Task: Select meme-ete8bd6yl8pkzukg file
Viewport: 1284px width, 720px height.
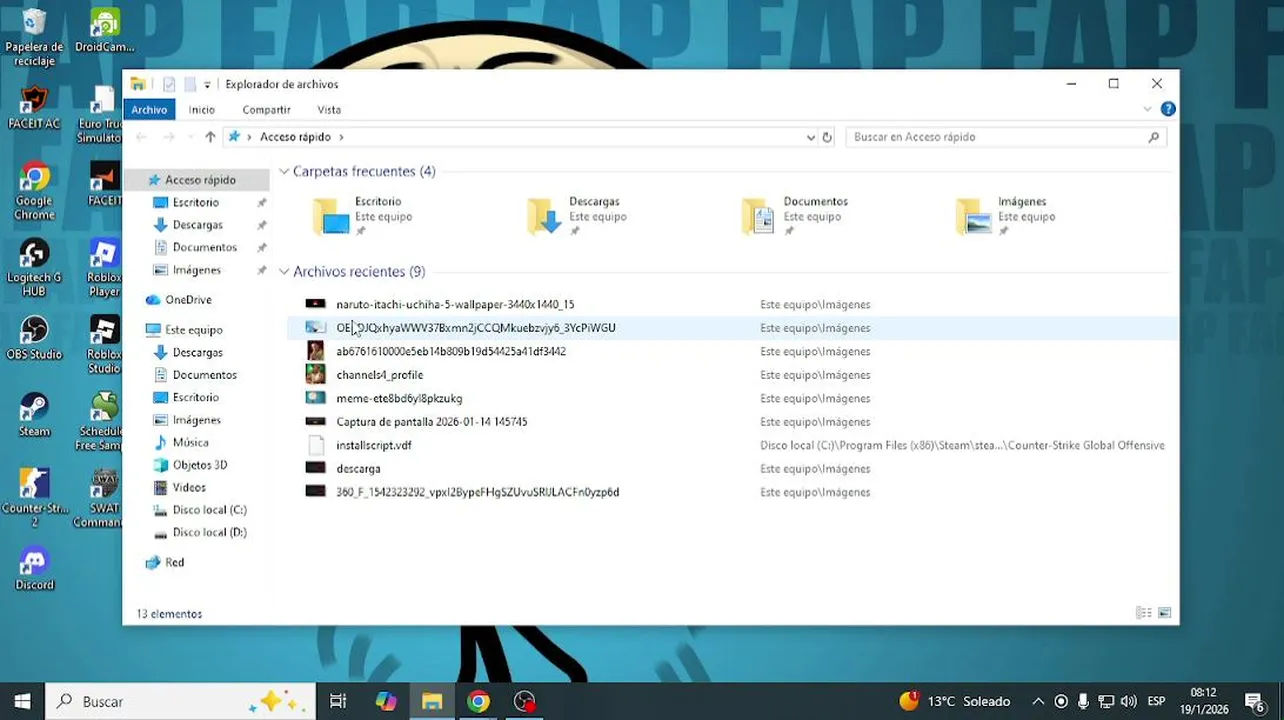Action: pos(732,398)
